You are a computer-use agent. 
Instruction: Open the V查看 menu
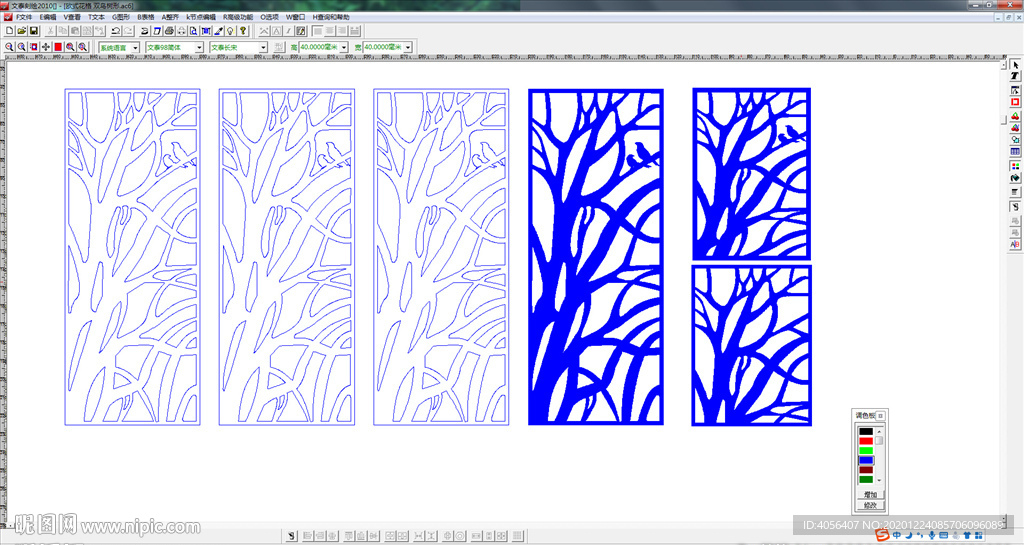72,17
